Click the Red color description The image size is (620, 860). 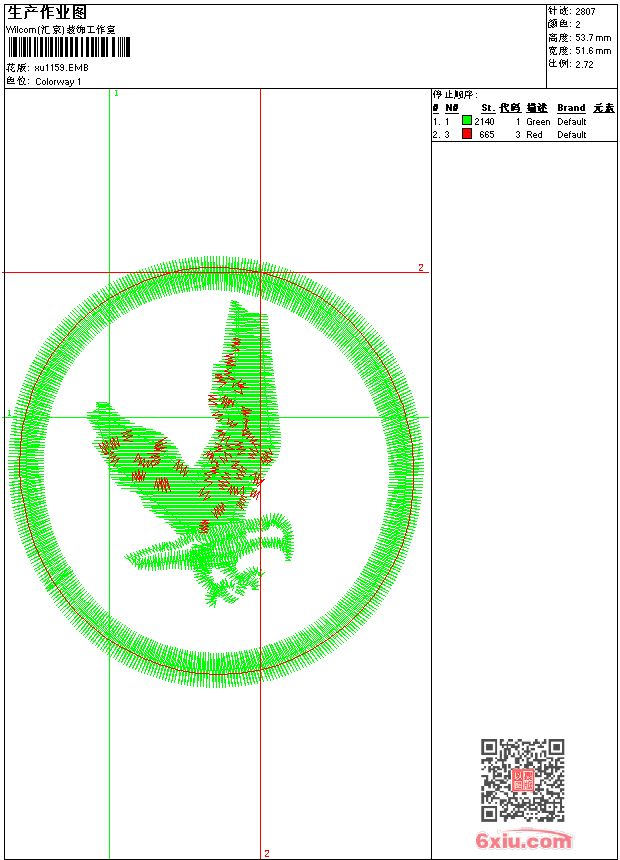(x=534, y=135)
